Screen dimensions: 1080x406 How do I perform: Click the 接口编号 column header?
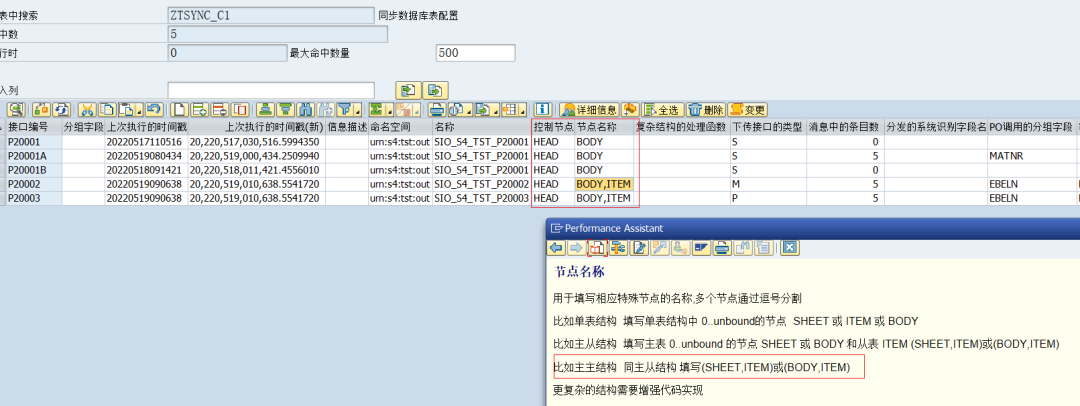tap(34, 127)
